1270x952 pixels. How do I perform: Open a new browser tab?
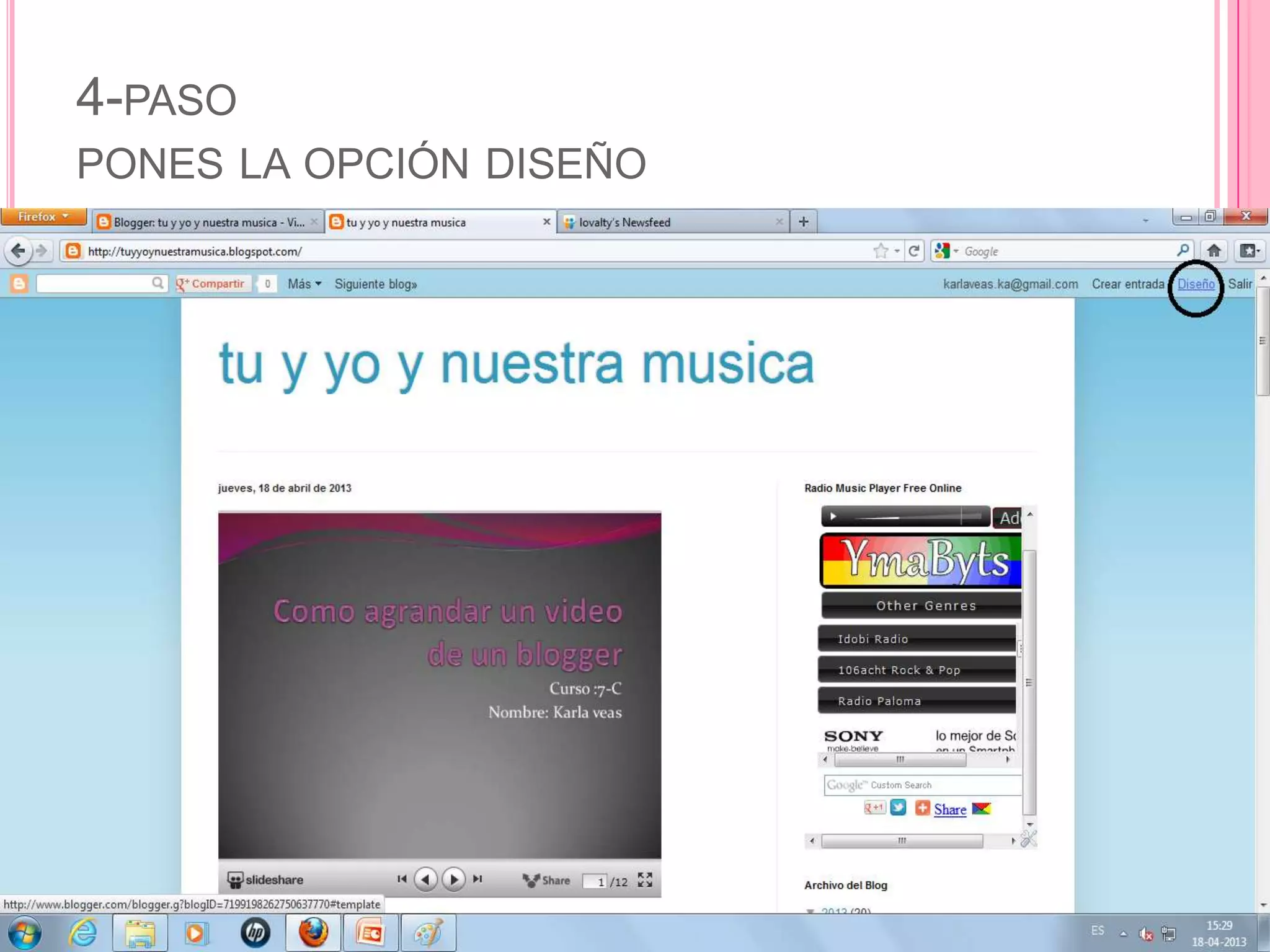point(804,221)
